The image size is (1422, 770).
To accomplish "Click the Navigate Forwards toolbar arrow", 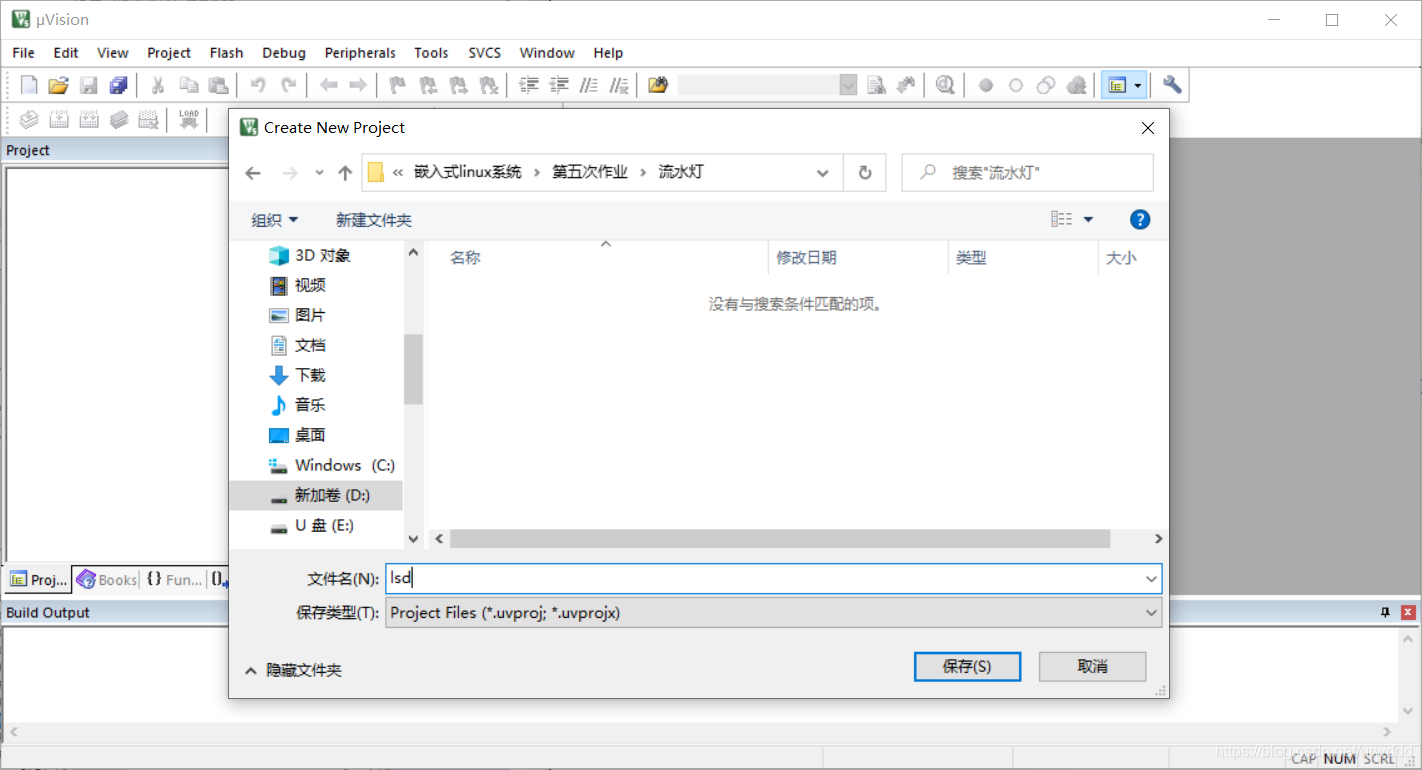I will tap(357, 85).
